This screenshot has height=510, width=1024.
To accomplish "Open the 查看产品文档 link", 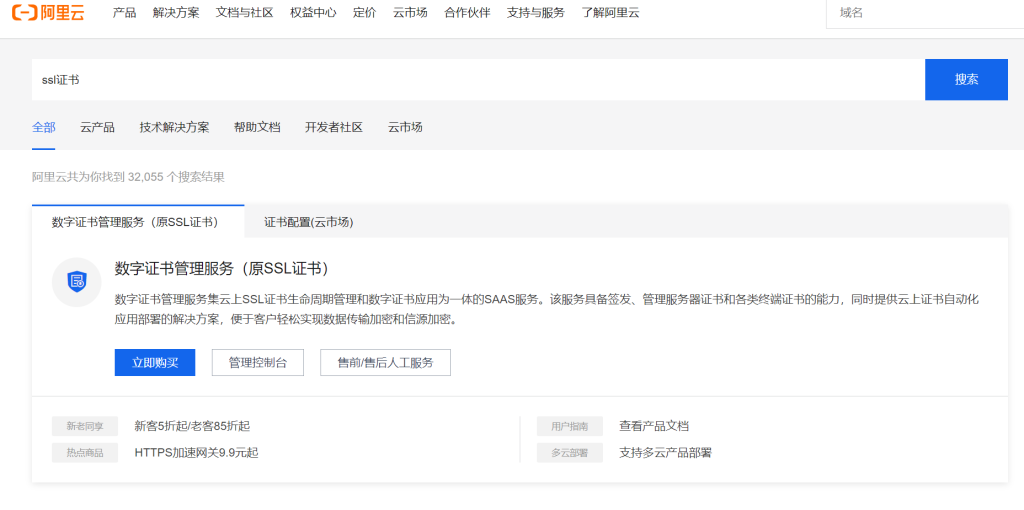I will (654, 426).
